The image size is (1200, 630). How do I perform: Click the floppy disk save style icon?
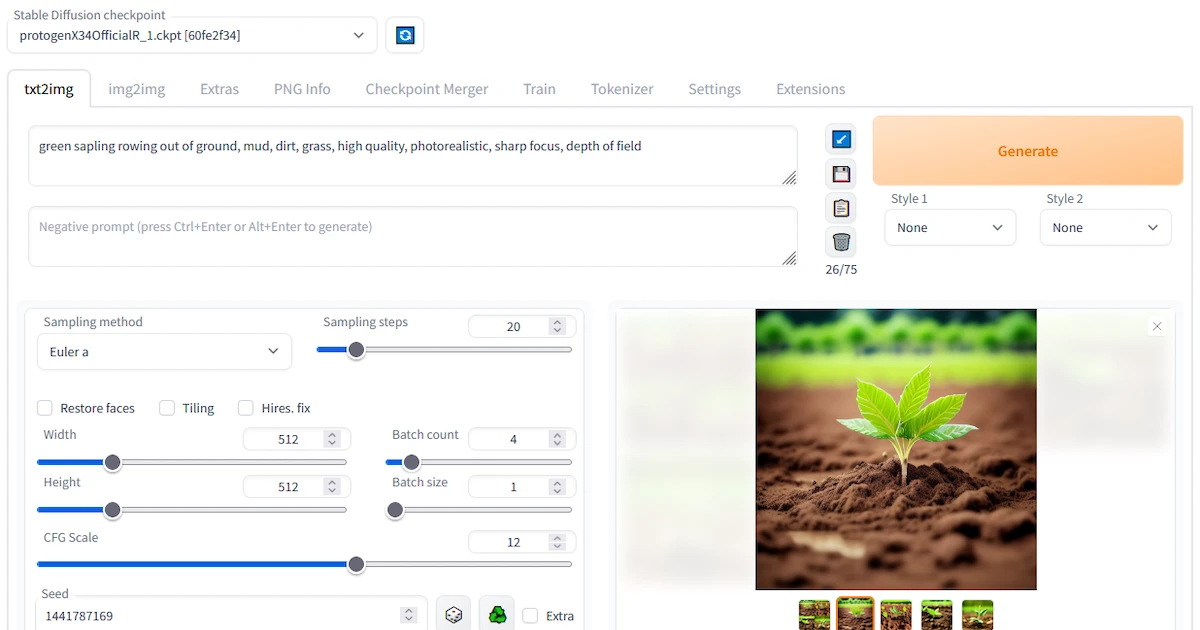pyautogui.click(x=841, y=174)
